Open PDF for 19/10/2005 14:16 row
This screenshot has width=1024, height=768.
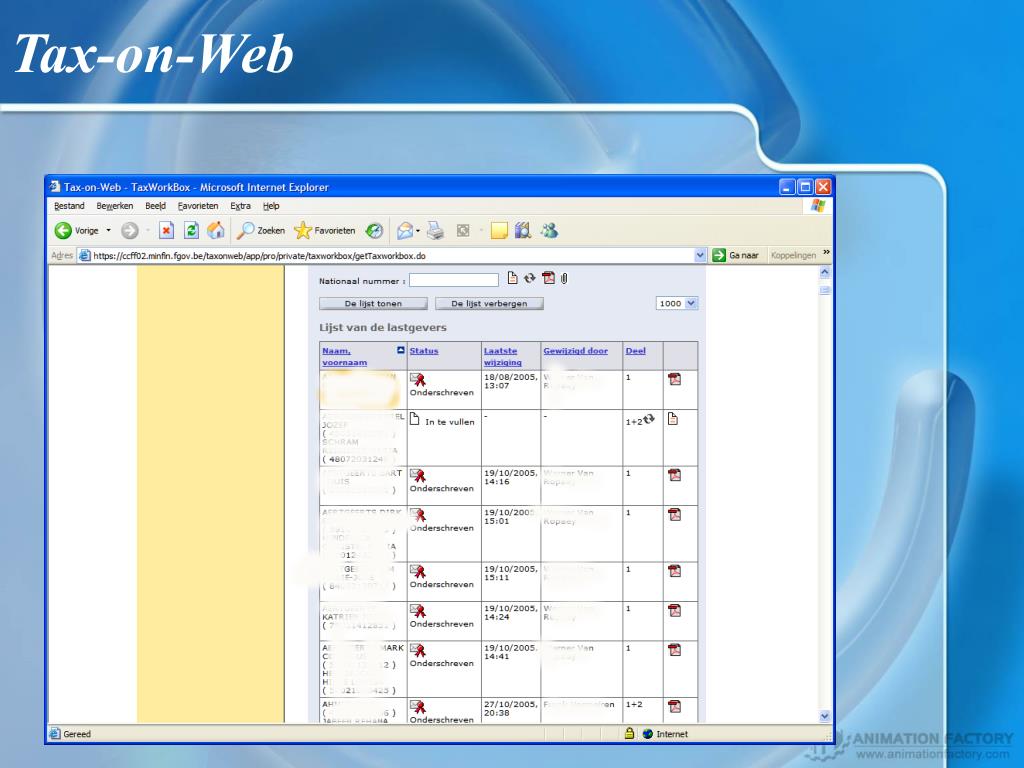675,475
